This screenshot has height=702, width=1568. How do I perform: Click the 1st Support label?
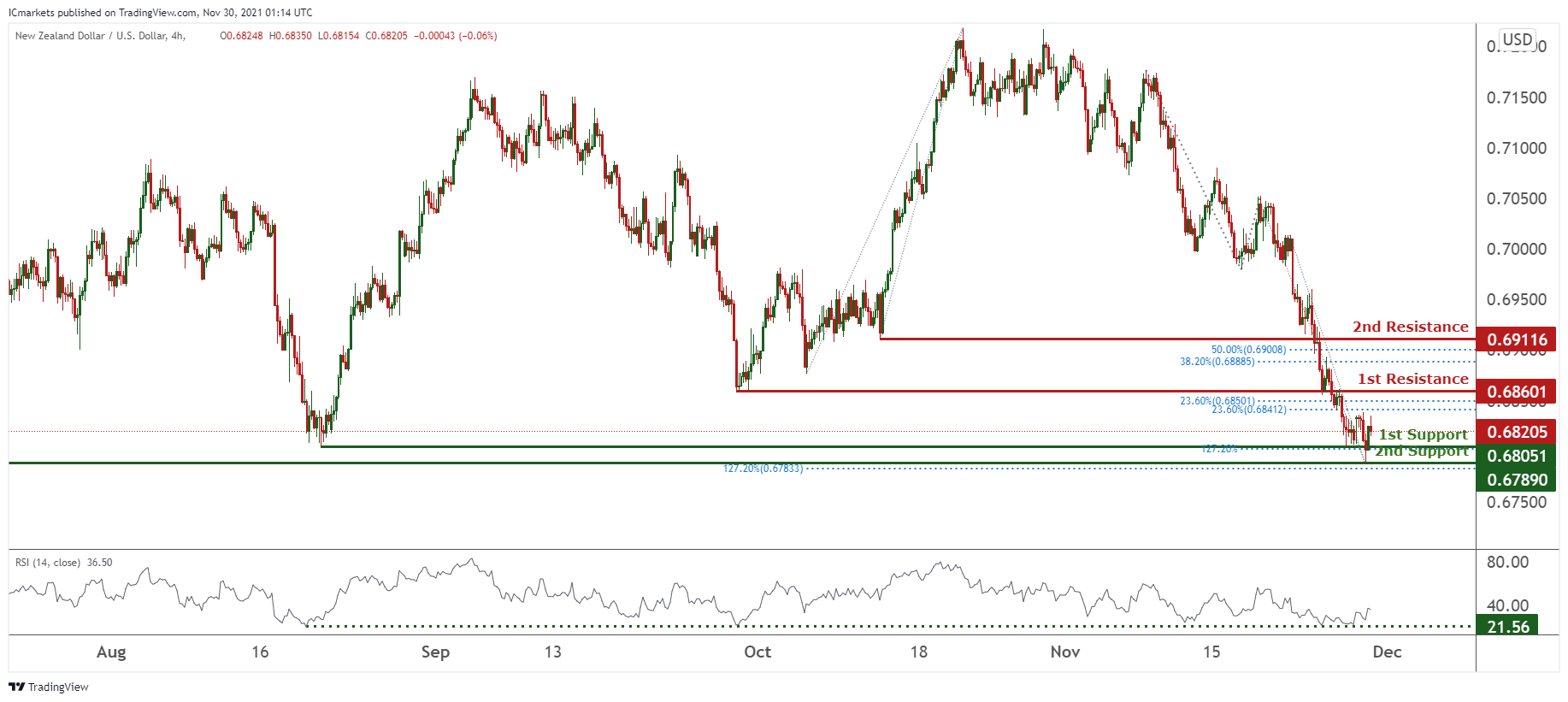tap(1424, 434)
